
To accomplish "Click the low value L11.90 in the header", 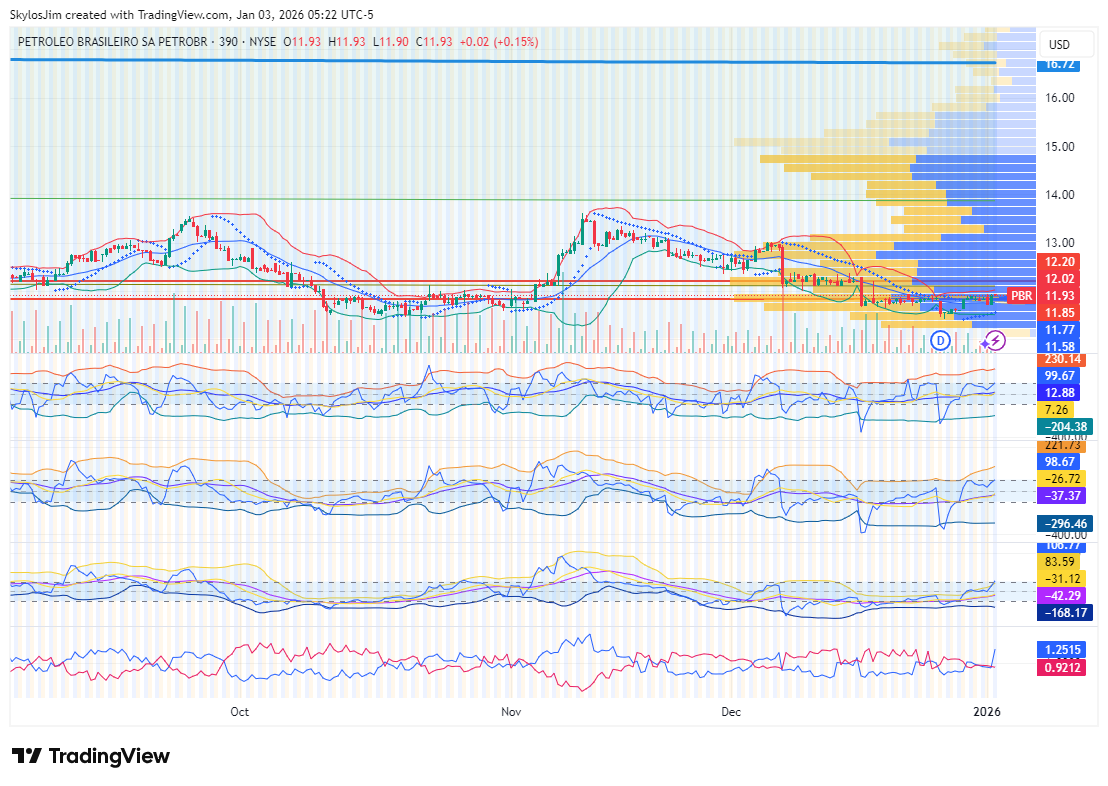I will [x=391, y=42].
